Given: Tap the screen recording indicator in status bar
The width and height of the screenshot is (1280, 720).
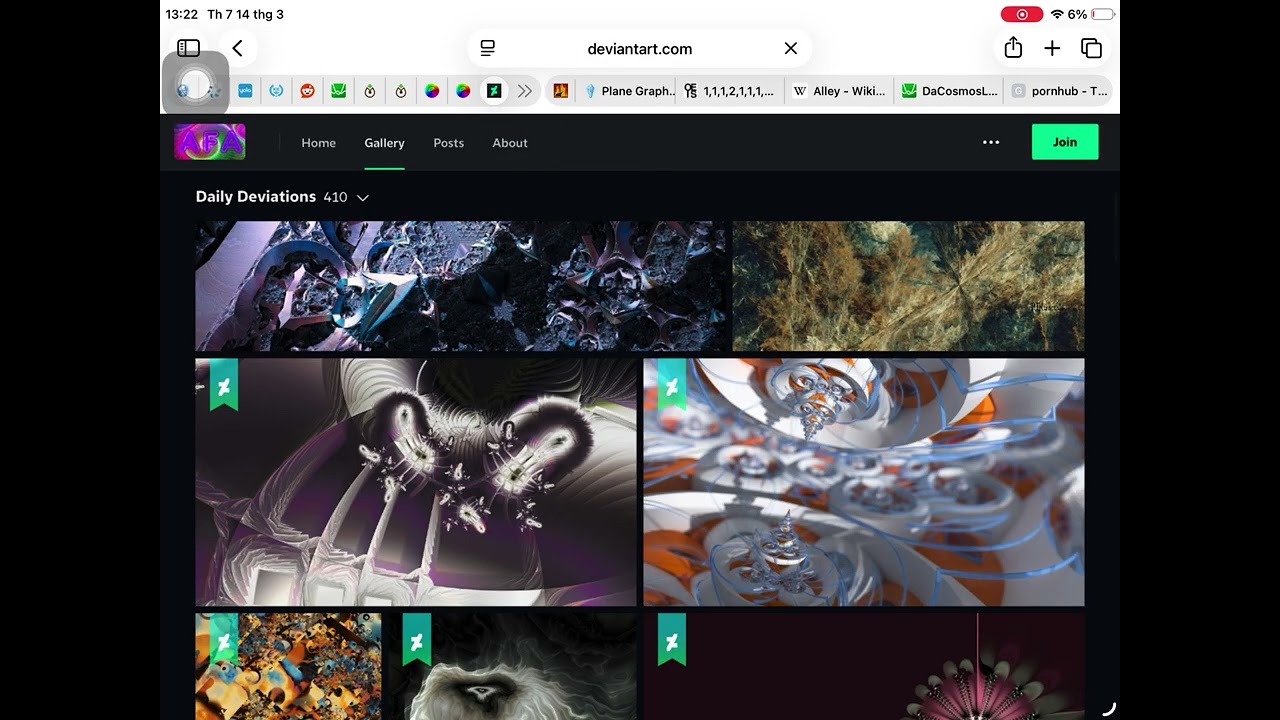Looking at the screenshot, I should click(x=1022, y=14).
